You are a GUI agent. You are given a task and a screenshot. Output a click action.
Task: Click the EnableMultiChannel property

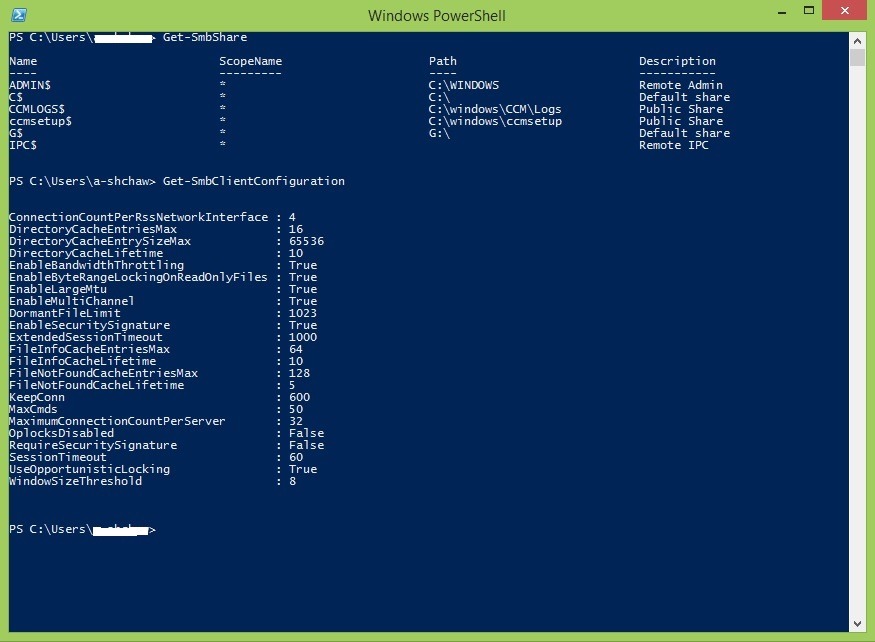72,301
